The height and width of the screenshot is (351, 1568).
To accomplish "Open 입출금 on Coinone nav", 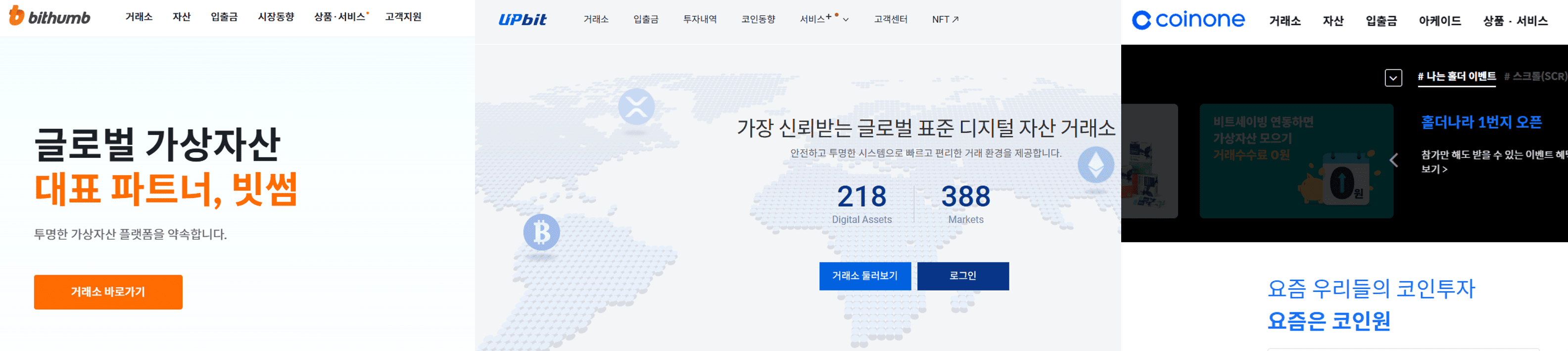I will click(1381, 21).
